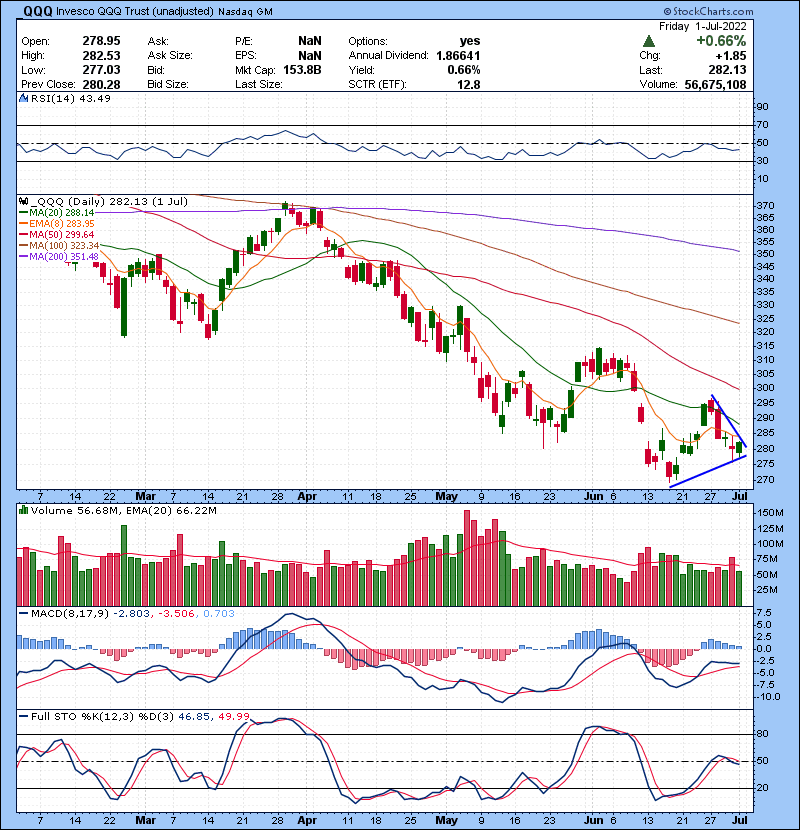The width and height of the screenshot is (800, 830).
Task: Click the Invesco QQQ Trust (unadjusted) title
Action: click(x=134, y=12)
